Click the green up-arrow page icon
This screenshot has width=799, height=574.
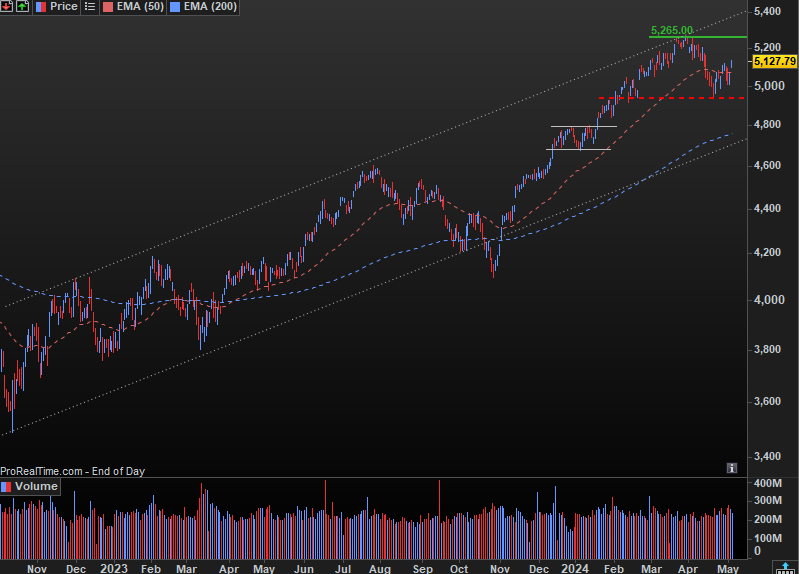(23, 7)
